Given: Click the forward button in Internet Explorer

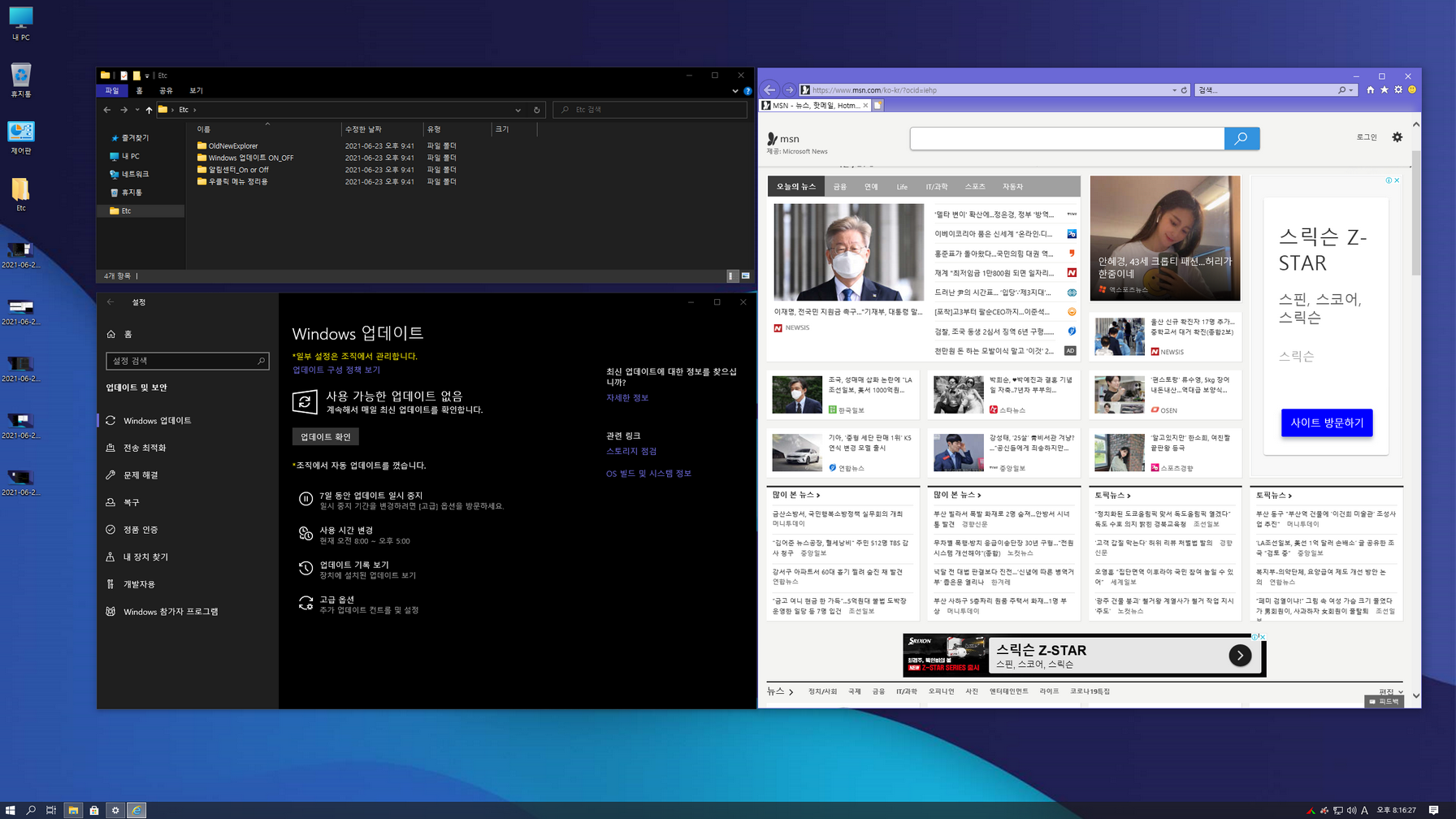Looking at the screenshot, I should point(789,90).
